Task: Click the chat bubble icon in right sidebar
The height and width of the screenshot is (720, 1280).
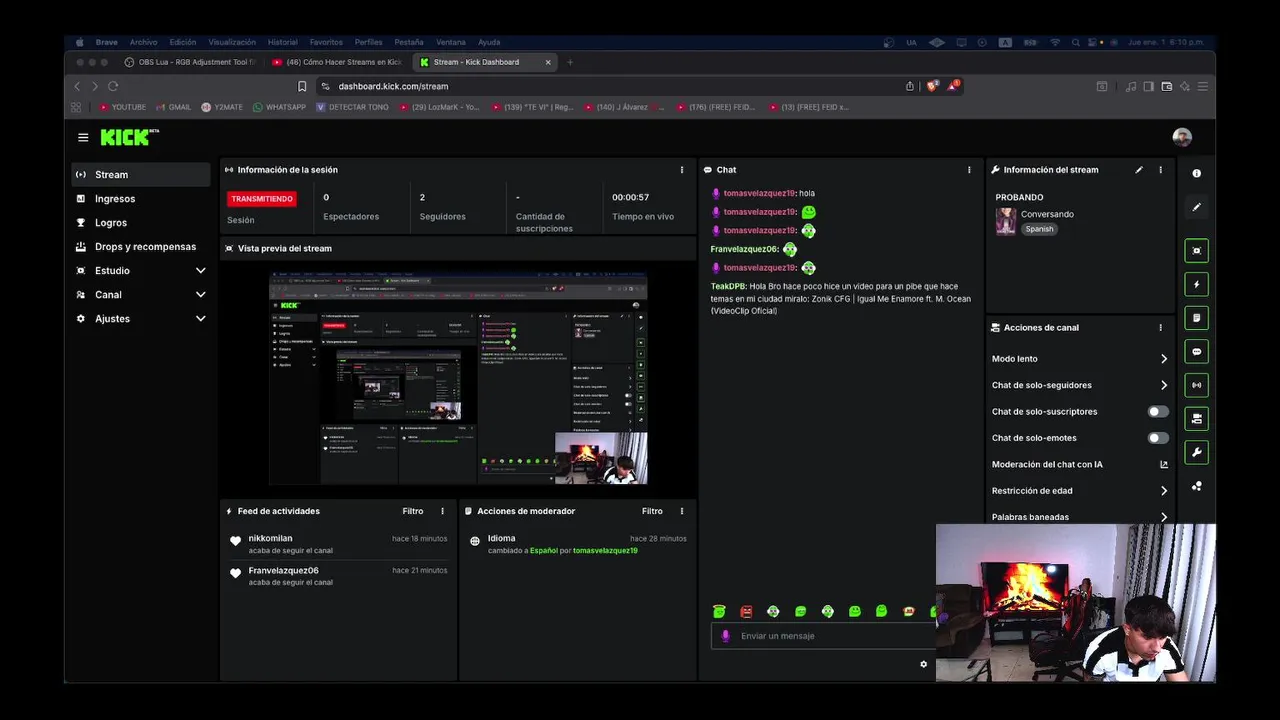Action: click(x=1196, y=352)
